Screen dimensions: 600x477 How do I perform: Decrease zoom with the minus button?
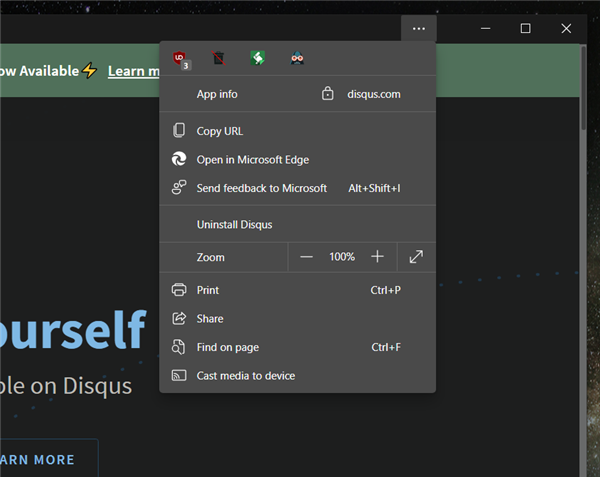click(307, 257)
